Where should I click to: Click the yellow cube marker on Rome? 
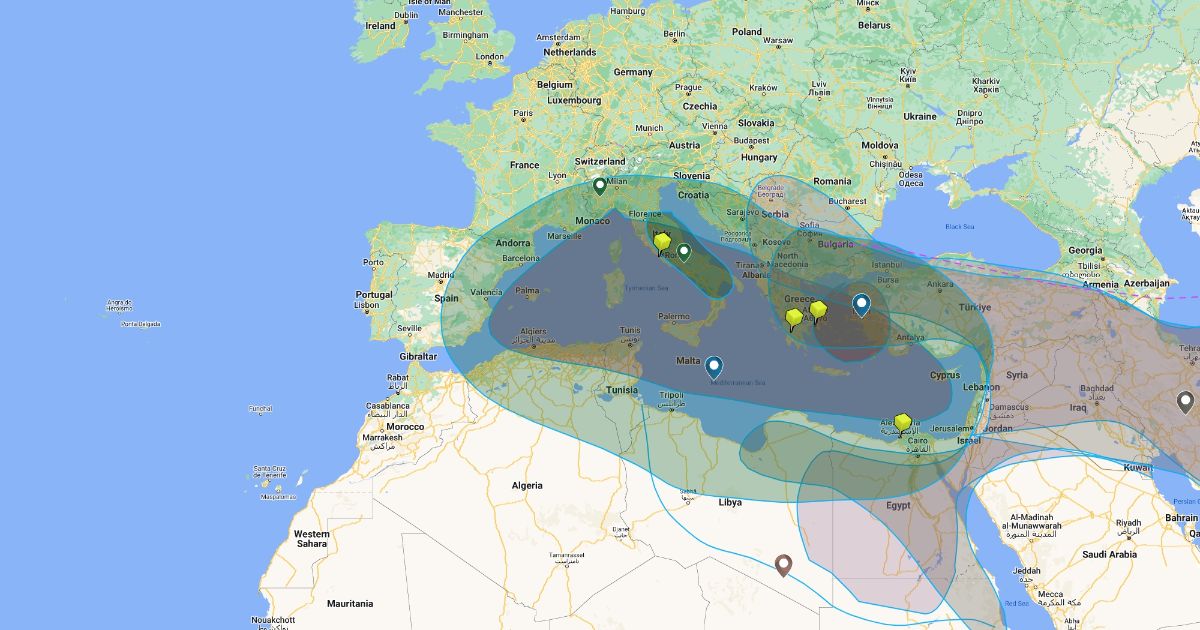(662, 244)
